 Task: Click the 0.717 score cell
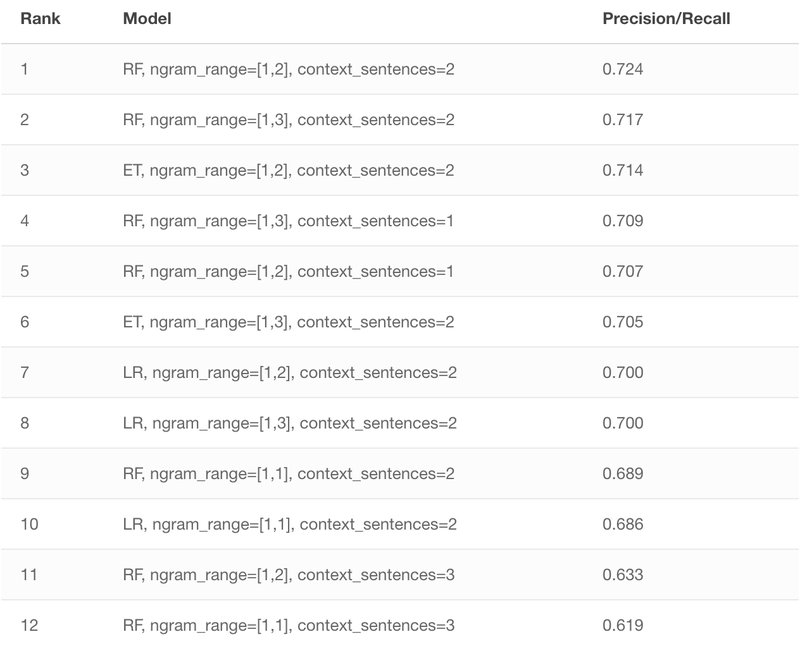click(622, 120)
